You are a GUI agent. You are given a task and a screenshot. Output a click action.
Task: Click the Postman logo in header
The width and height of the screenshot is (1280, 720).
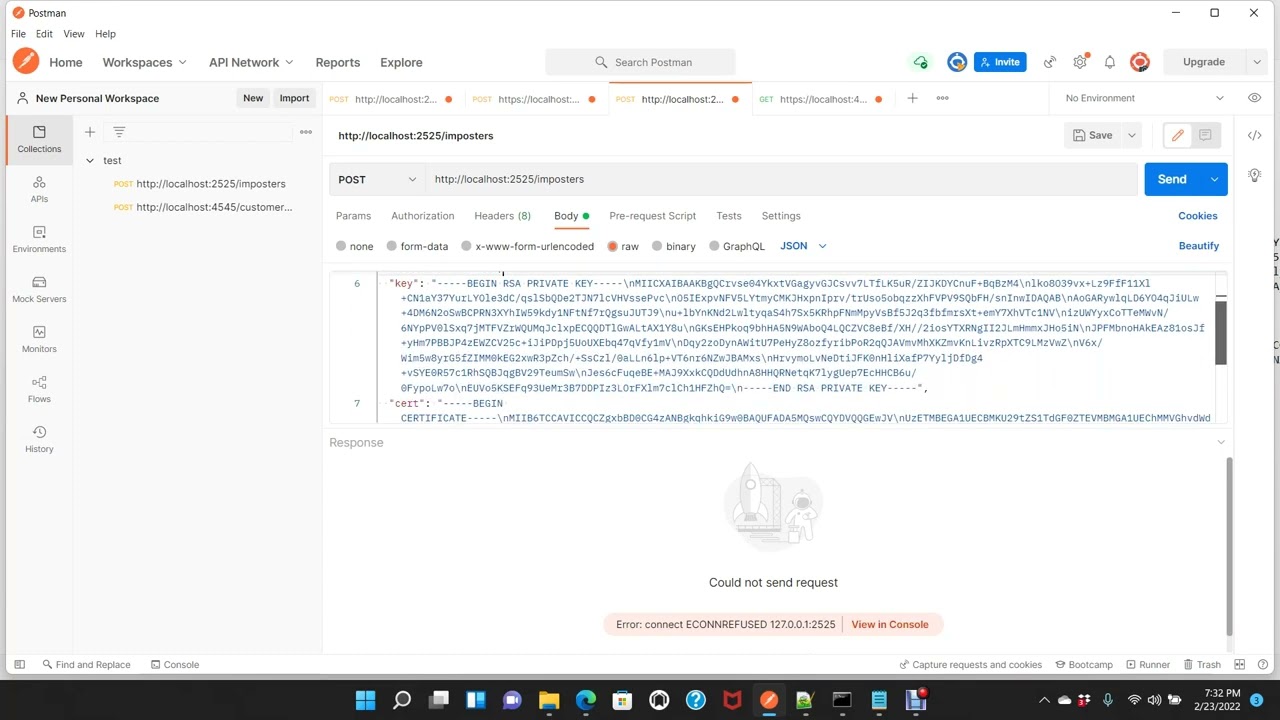pyautogui.click(x=26, y=62)
